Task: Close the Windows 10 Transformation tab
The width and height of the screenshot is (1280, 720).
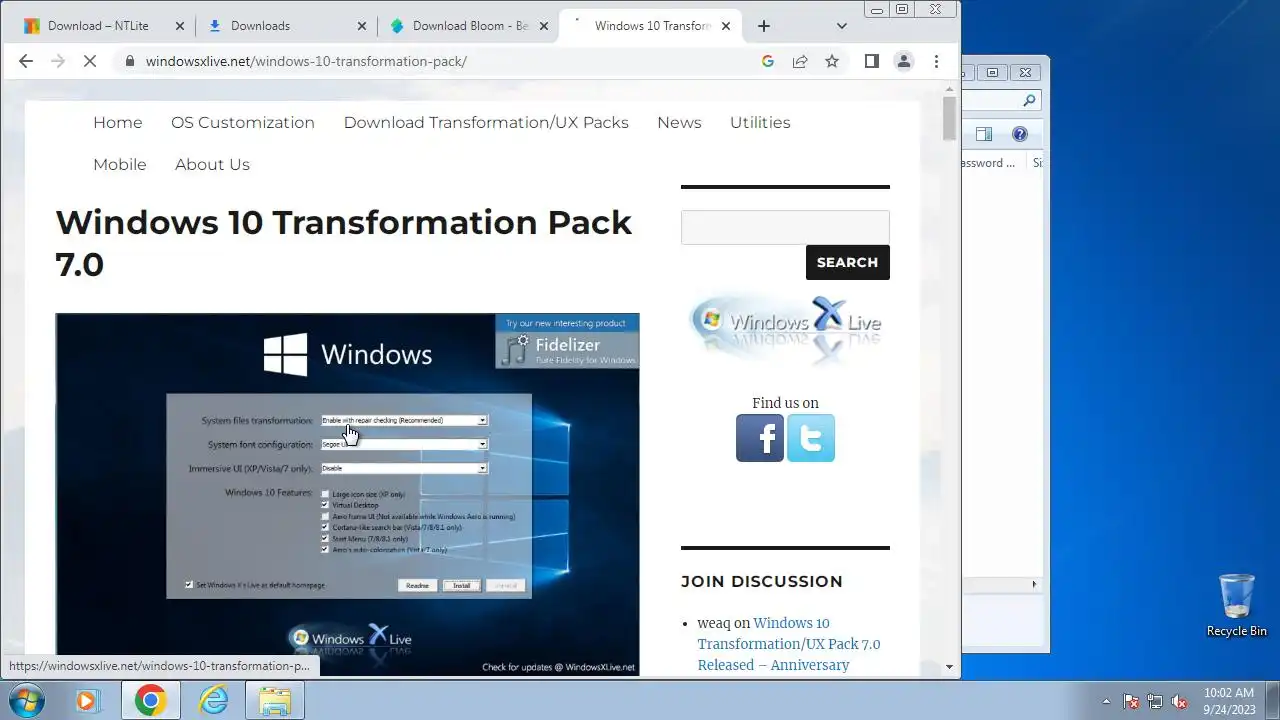Action: 726,26
